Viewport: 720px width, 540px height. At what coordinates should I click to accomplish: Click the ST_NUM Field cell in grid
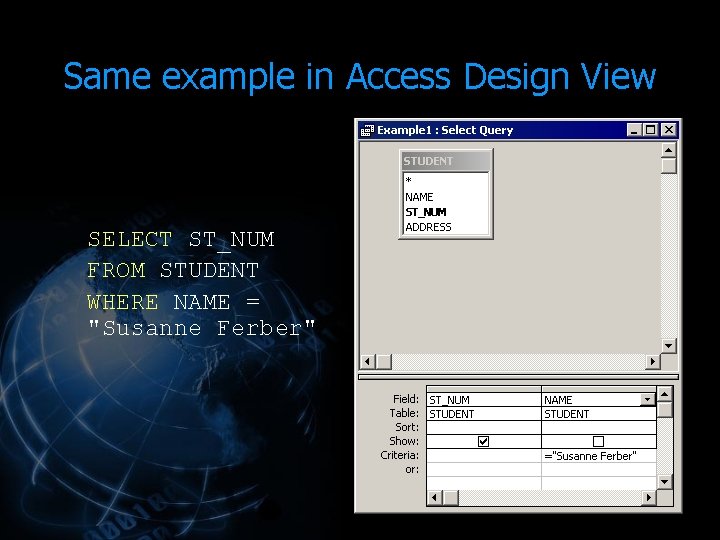pos(484,400)
